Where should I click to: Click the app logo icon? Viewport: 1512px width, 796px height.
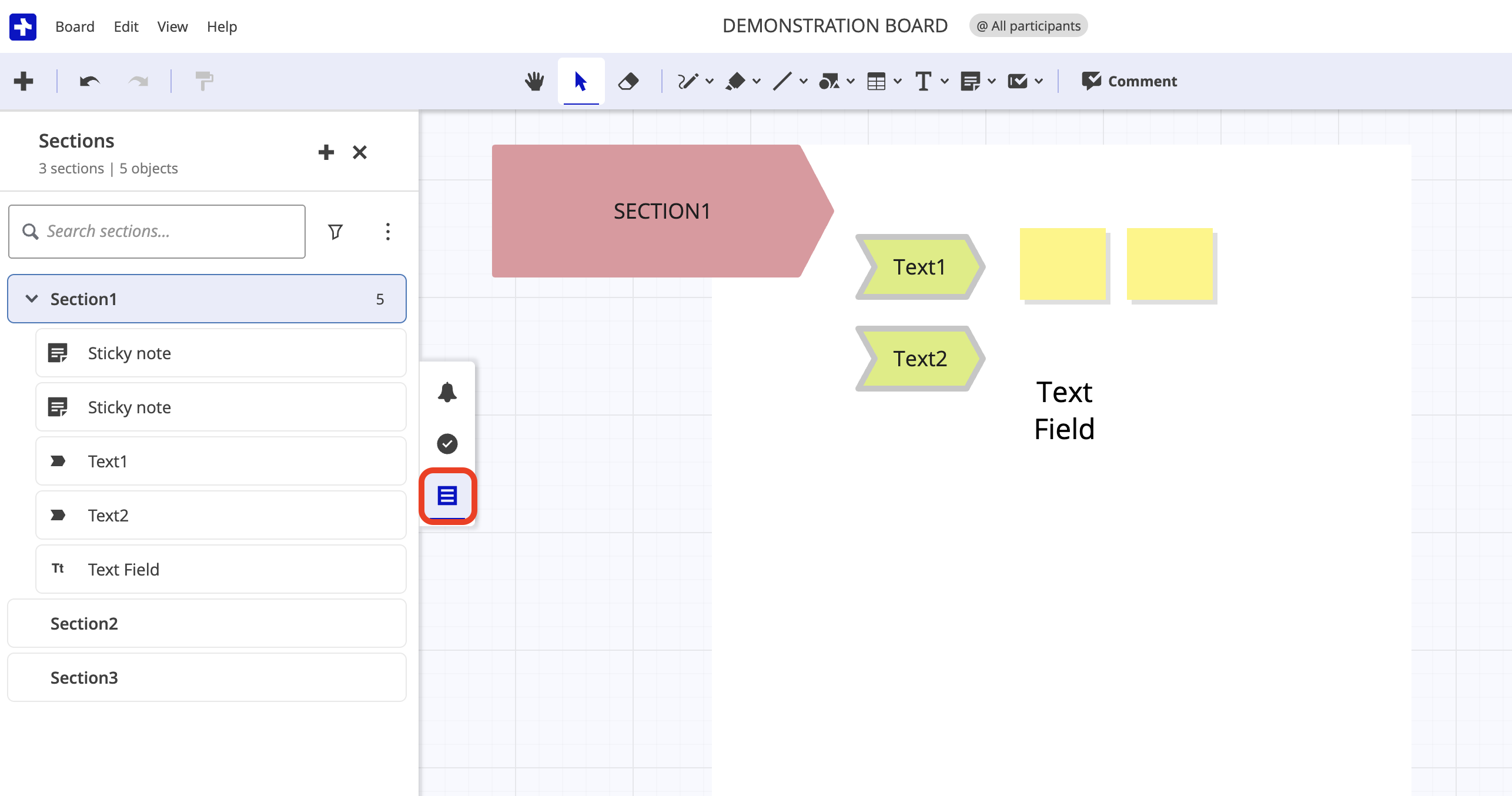pyautogui.click(x=23, y=26)
